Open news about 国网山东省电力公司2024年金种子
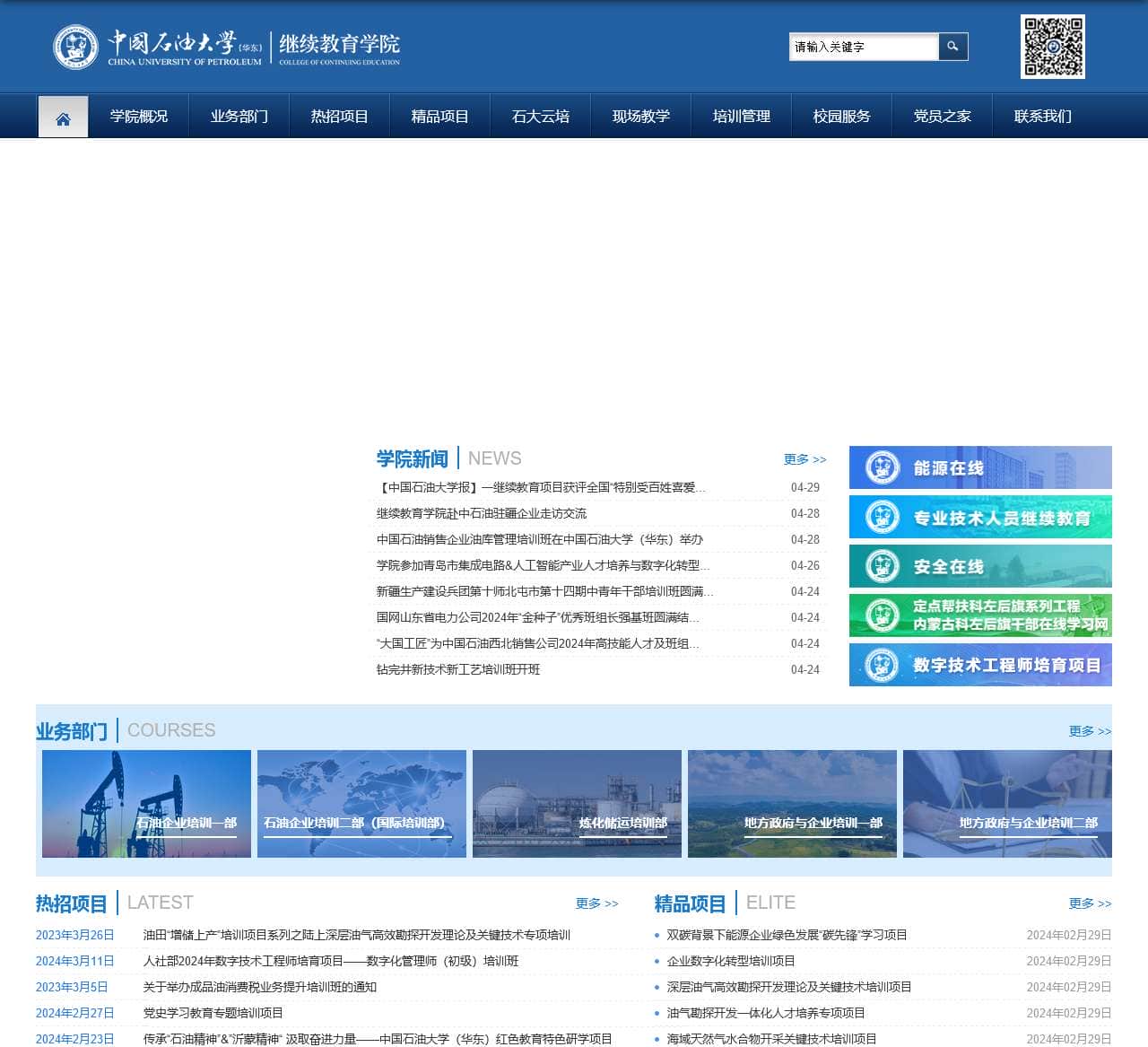The width and height of the screenshot is (1148, 1047). [538, 617]
